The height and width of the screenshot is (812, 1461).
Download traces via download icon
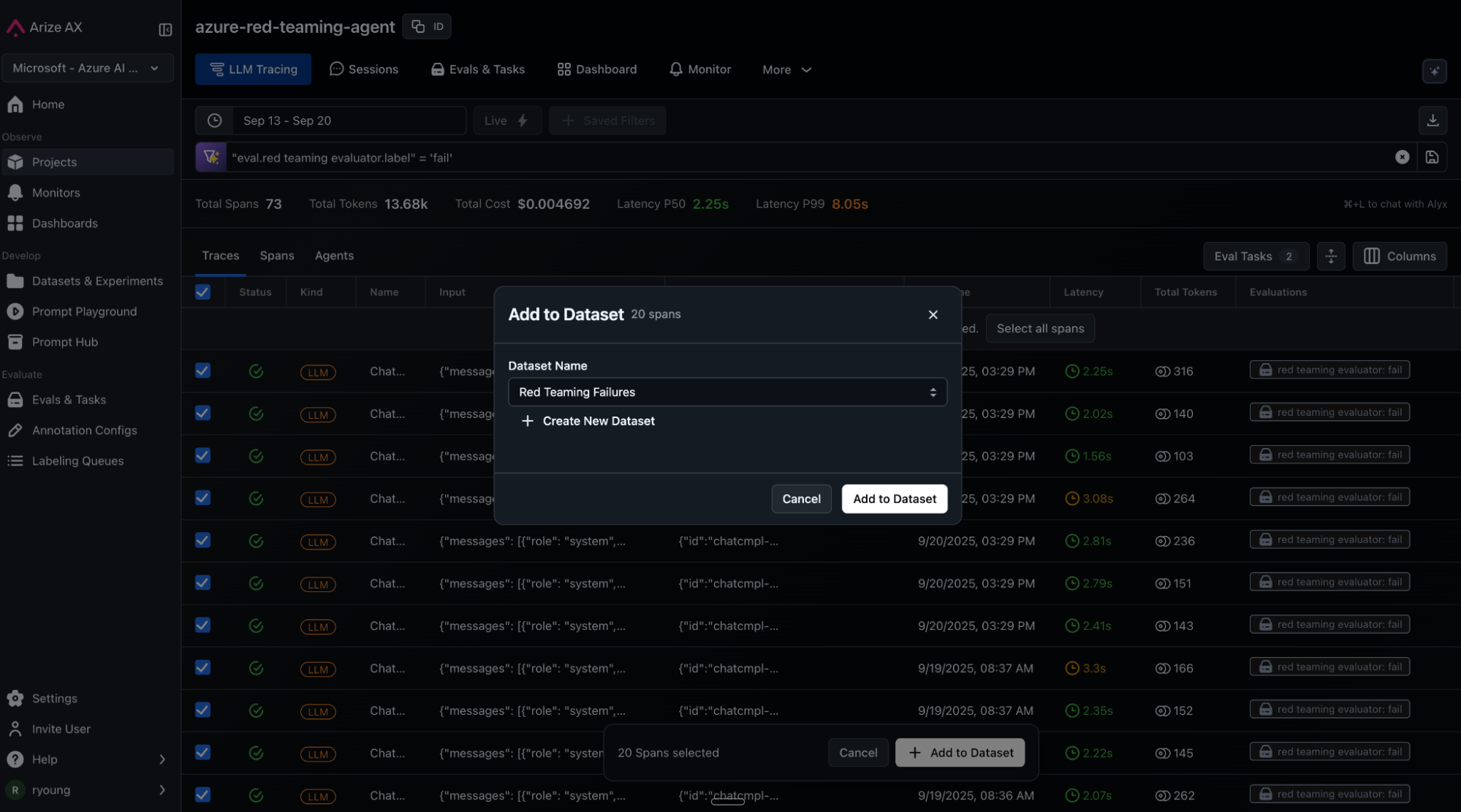click(1432, 121)
